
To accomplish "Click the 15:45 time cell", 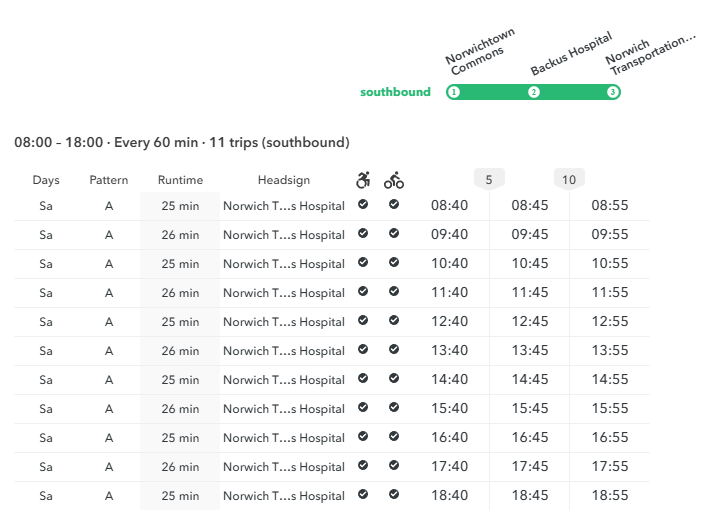I will coord(530,408).
